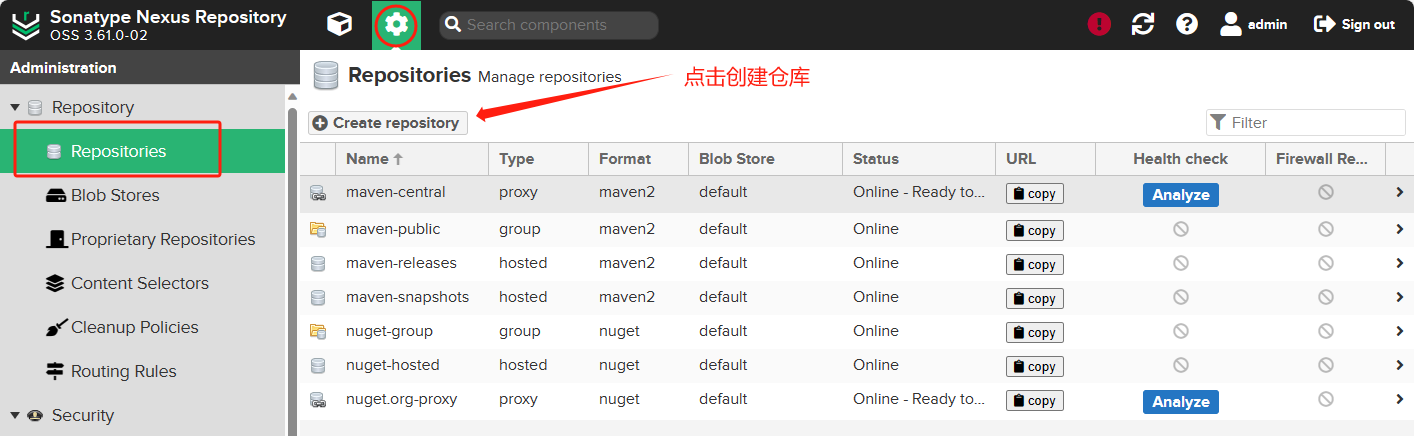Click the nuget.org-proxy repository icon

pyautogui.click(x=318, y=400)
